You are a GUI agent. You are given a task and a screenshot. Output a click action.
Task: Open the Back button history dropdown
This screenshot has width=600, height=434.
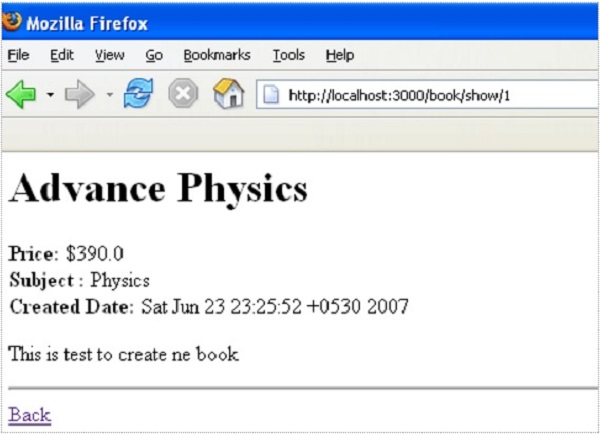coord(49,96)
